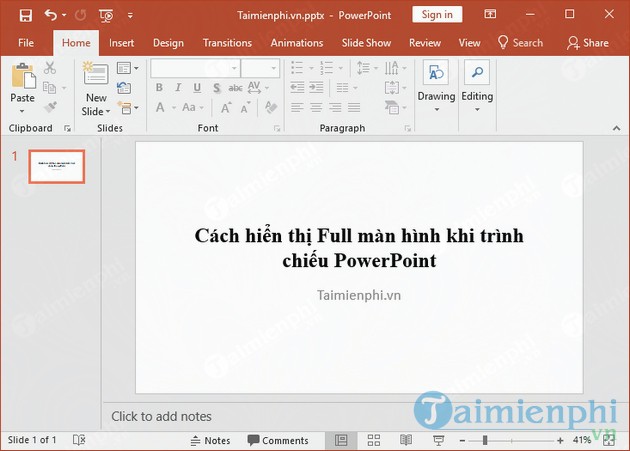630x451 pixels.
Task: Click the Undo arrow icon
Action: point(50,15)
